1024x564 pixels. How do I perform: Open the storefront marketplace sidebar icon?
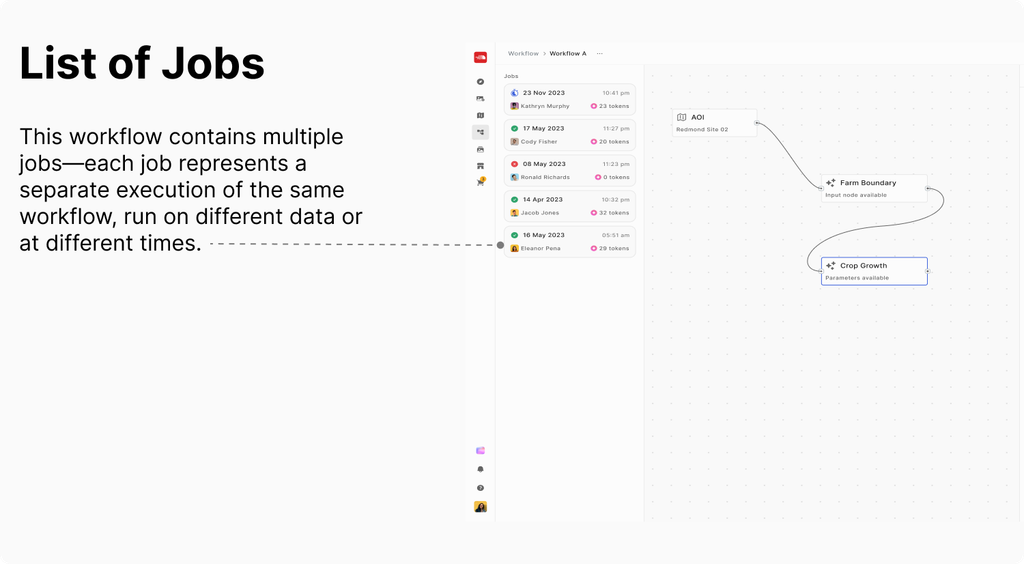480,166
